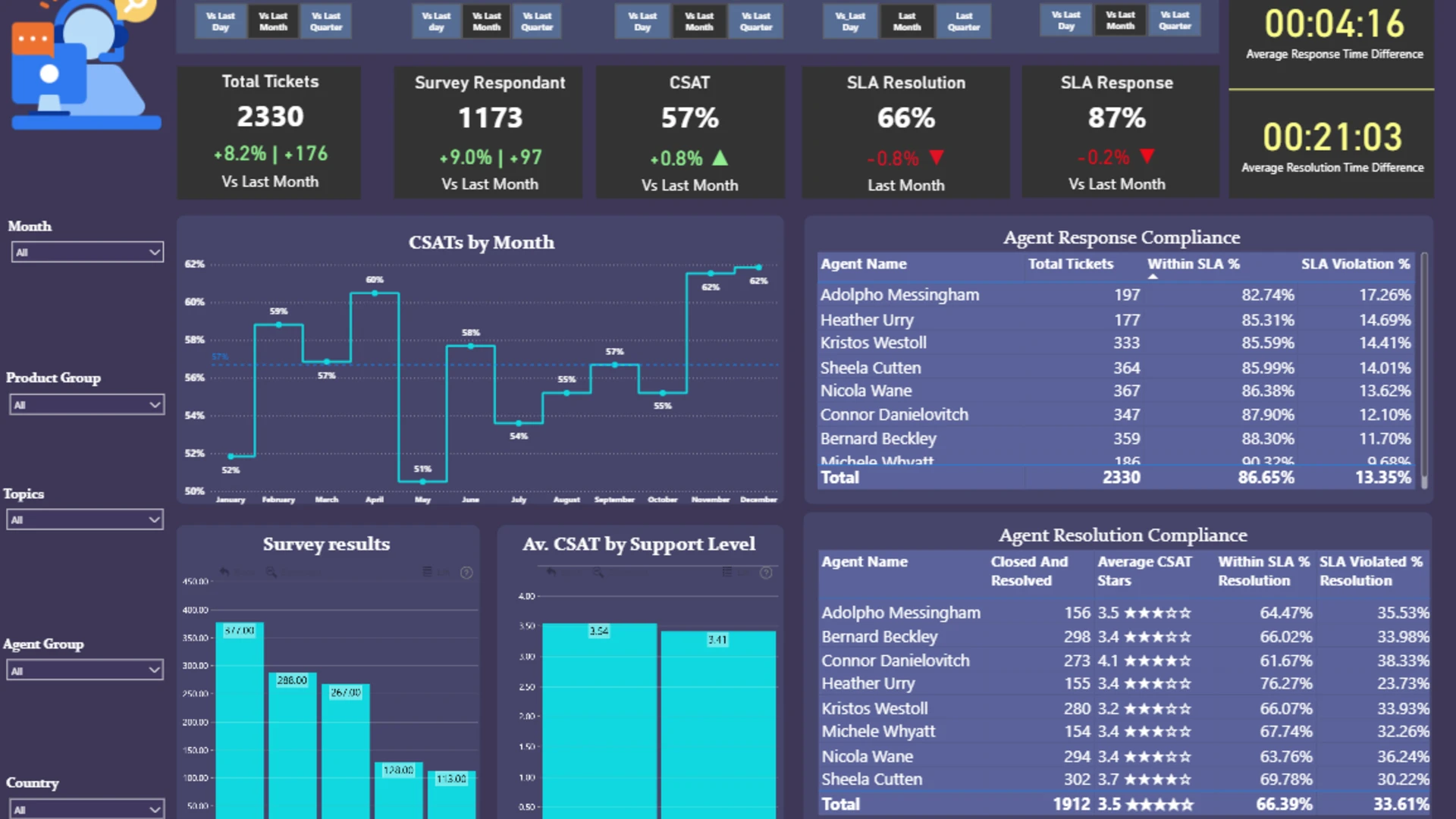The image size is (1456, 819).
Task: Expand the Product Group dropdown
Action: tap(87, 405)
